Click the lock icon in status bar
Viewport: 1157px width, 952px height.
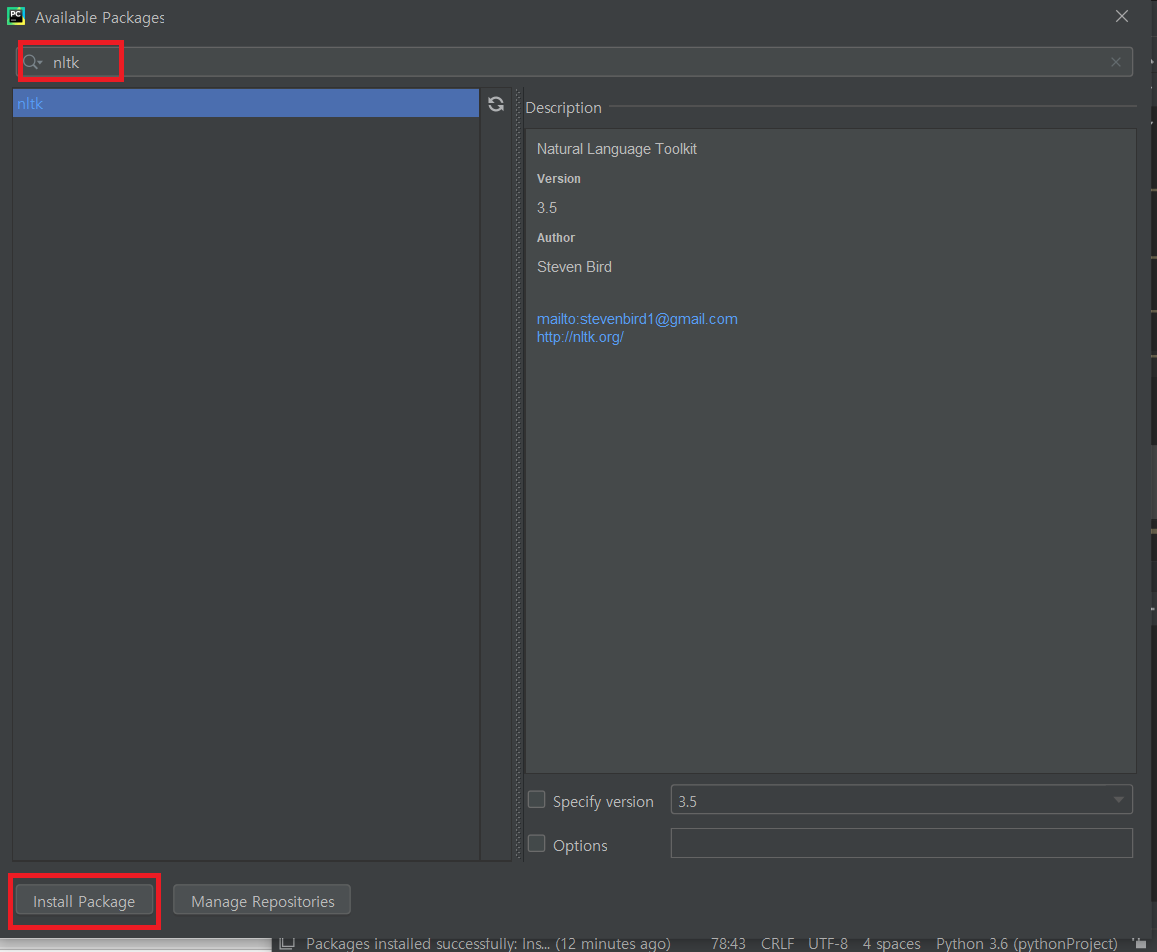click(1139, 943)
